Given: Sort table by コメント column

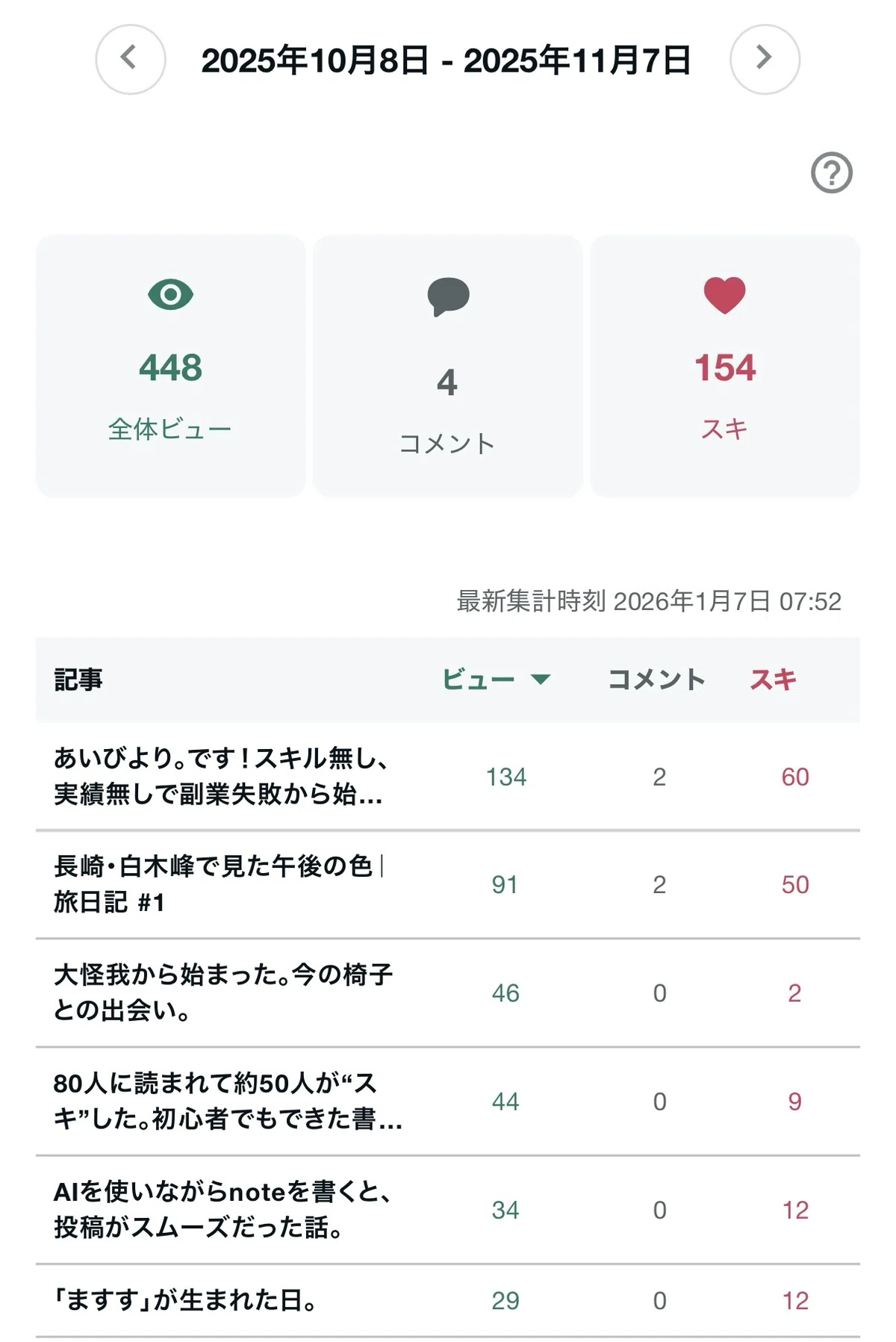Looking at the screenshot, I should pos(656,679).
